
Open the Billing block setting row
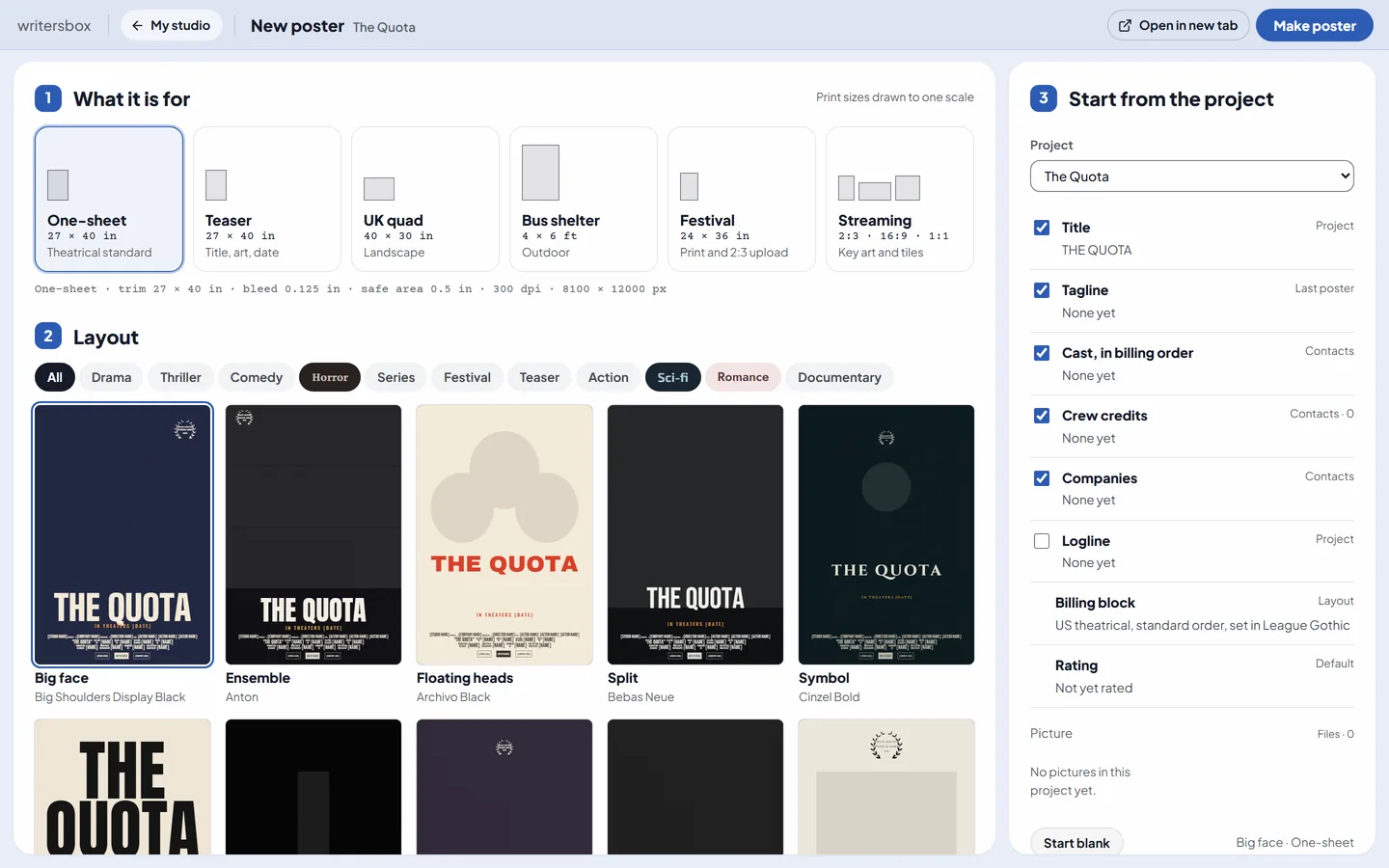pos(1192,614)
